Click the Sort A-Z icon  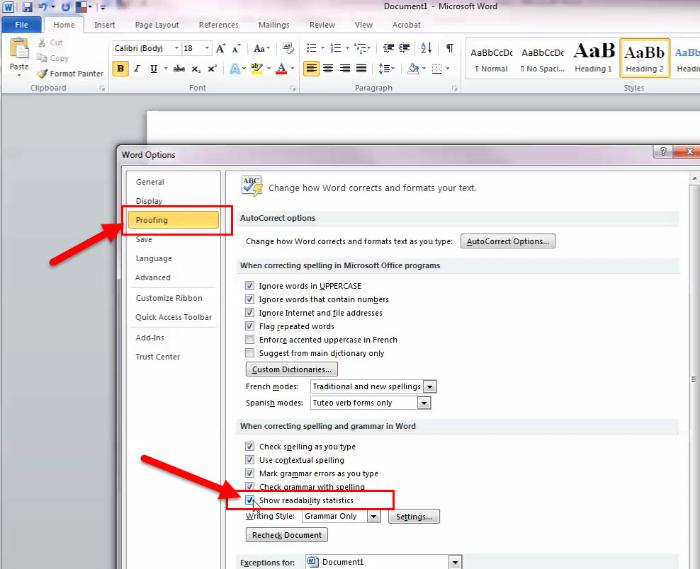click(426, 48)
